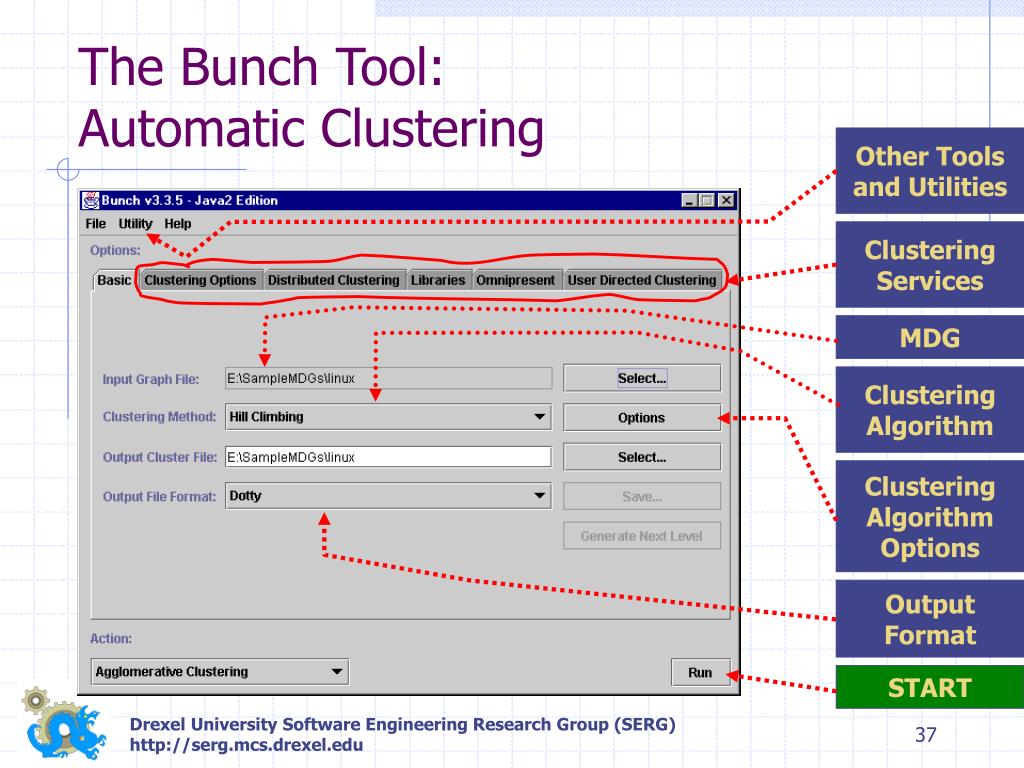Go to the Omnipresent tab
The image size is (1024, 768).
(x=516, y=280)
